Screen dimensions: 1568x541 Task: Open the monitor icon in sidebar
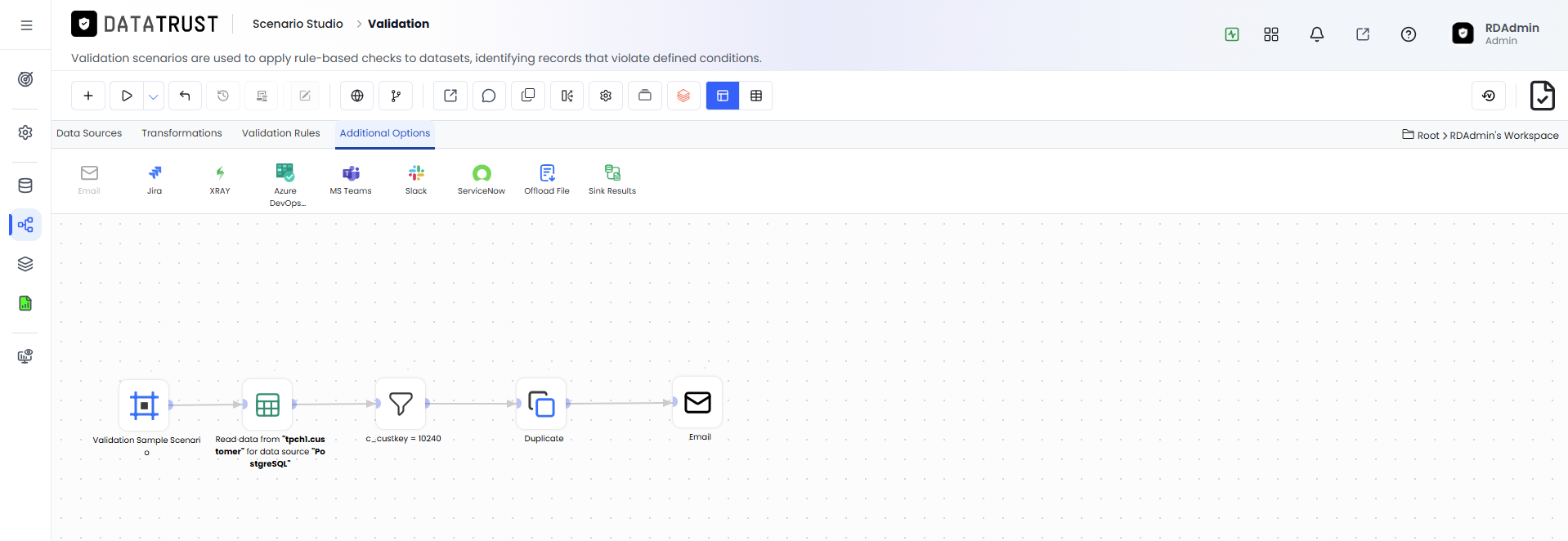pyautogui.click(x=25, y=356)
